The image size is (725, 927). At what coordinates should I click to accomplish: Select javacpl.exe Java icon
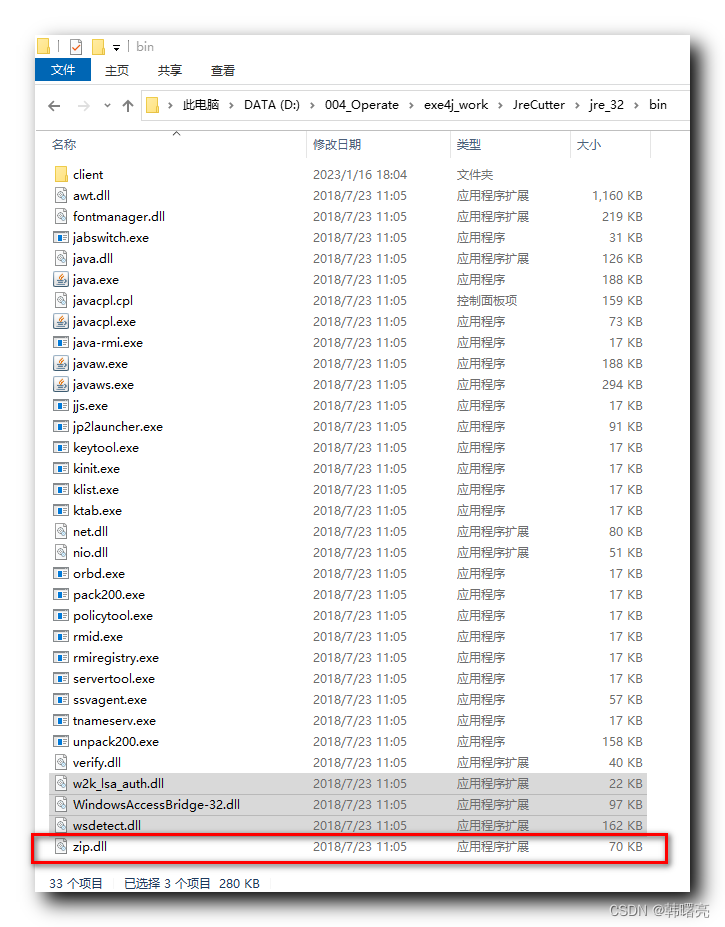point(61,321)
